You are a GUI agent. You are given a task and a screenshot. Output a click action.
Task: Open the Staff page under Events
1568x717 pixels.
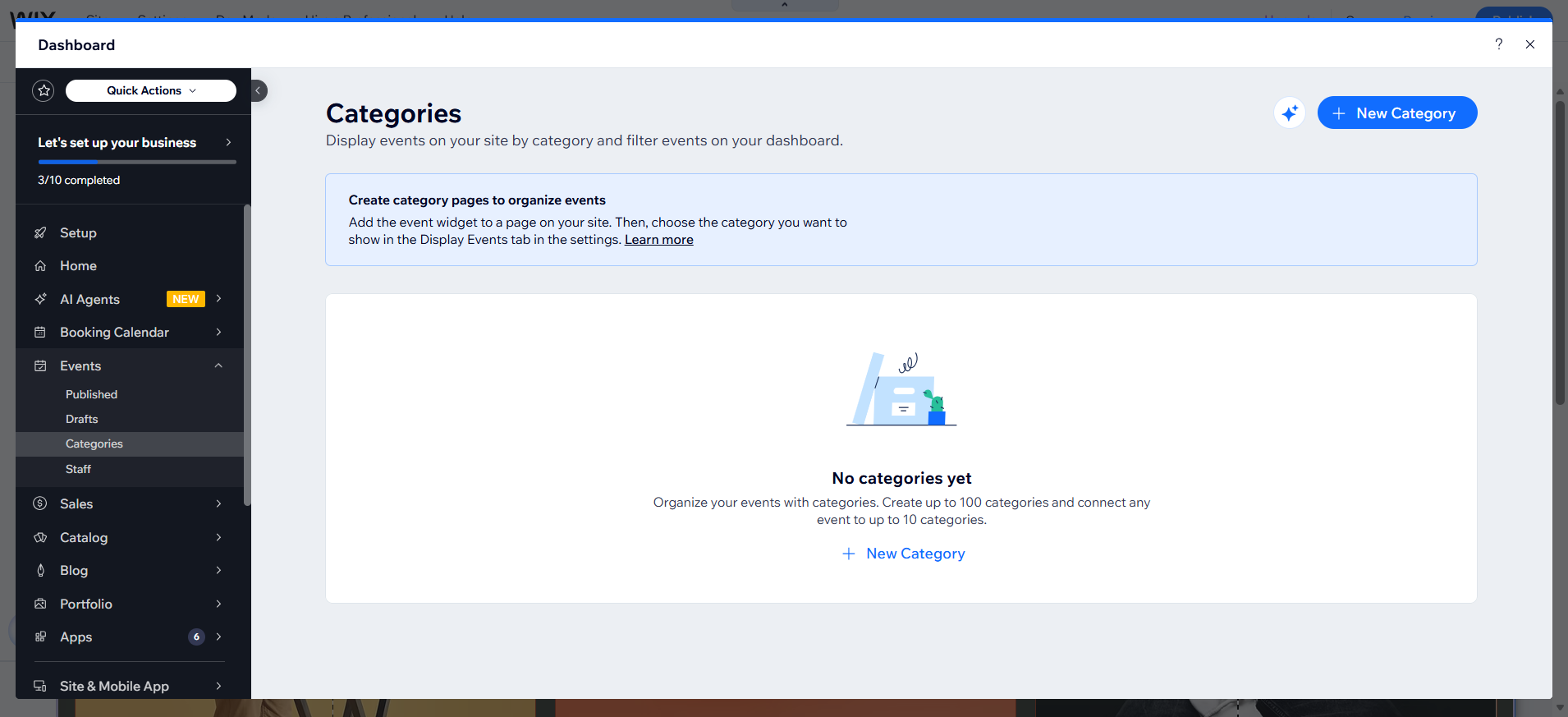[x=78, y=469]
